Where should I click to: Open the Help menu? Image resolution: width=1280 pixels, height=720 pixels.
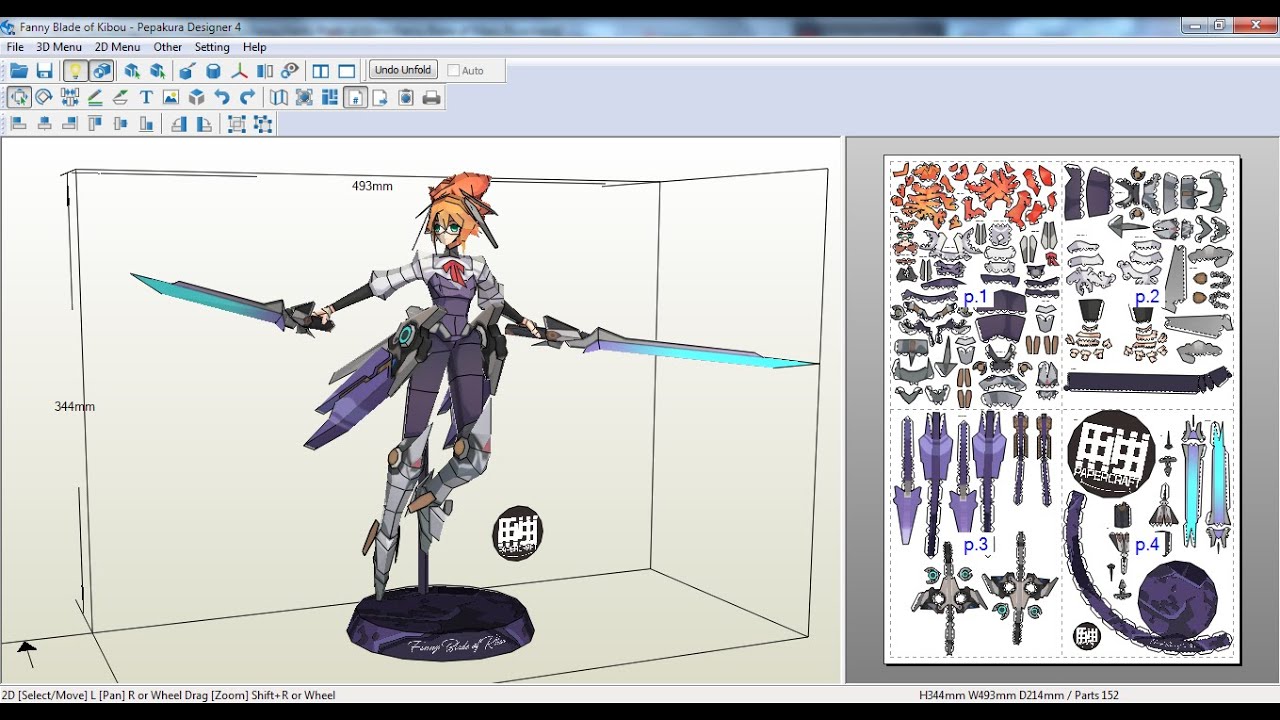pos(255,47)
